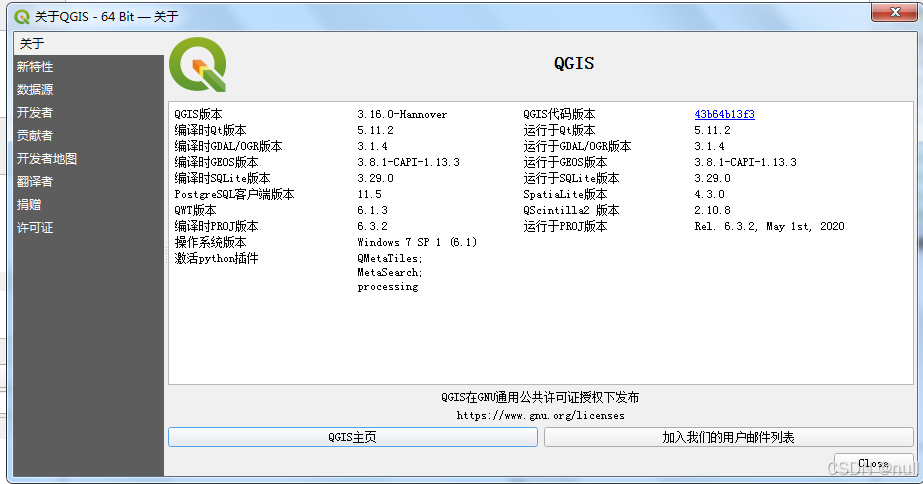Switch to the 翻译者 tab

[88, 181]
